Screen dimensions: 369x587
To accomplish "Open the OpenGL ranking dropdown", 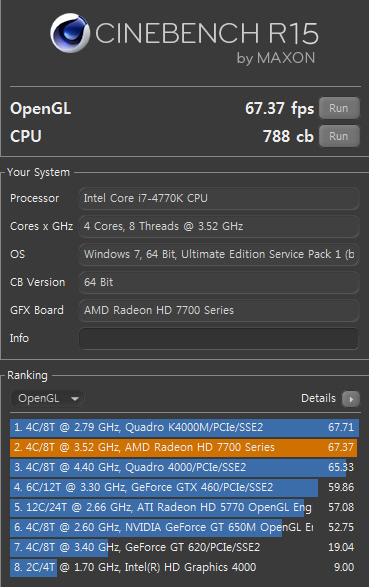I will [47, 398].
